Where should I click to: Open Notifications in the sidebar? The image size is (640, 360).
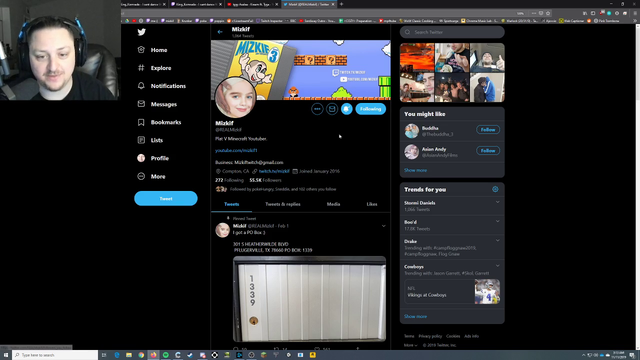162,86
